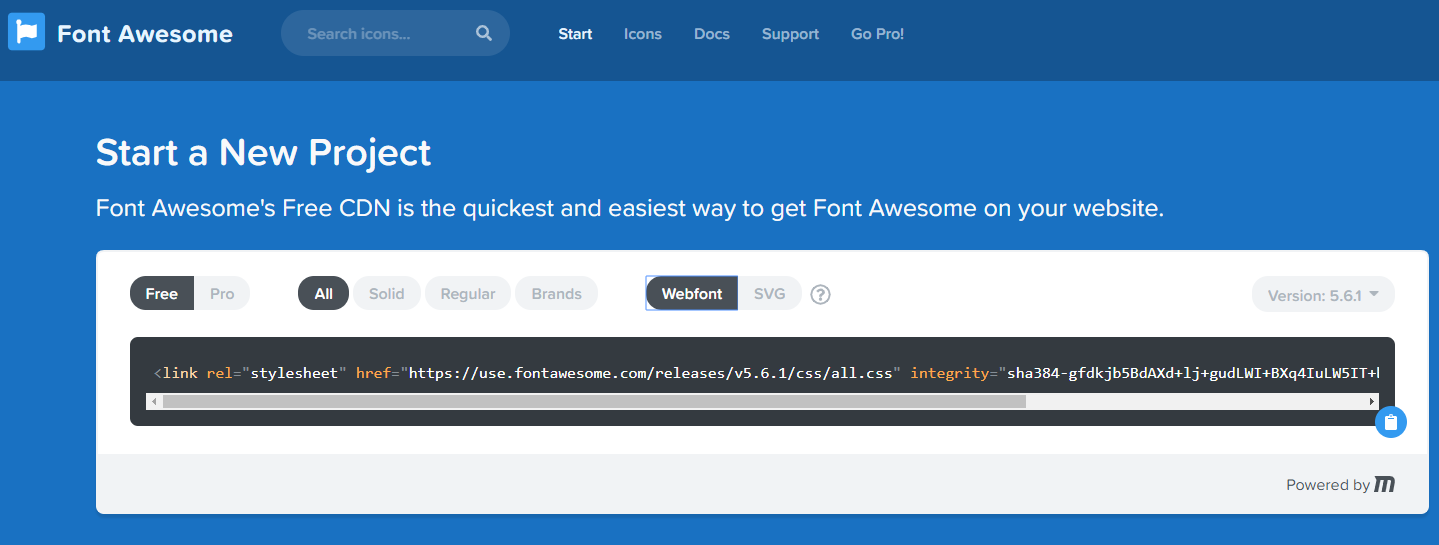Image resolution: width=1439 pixels, height=545 pixels.
Task: Copy code with the clipboard icon
Action: (1391, 422)
